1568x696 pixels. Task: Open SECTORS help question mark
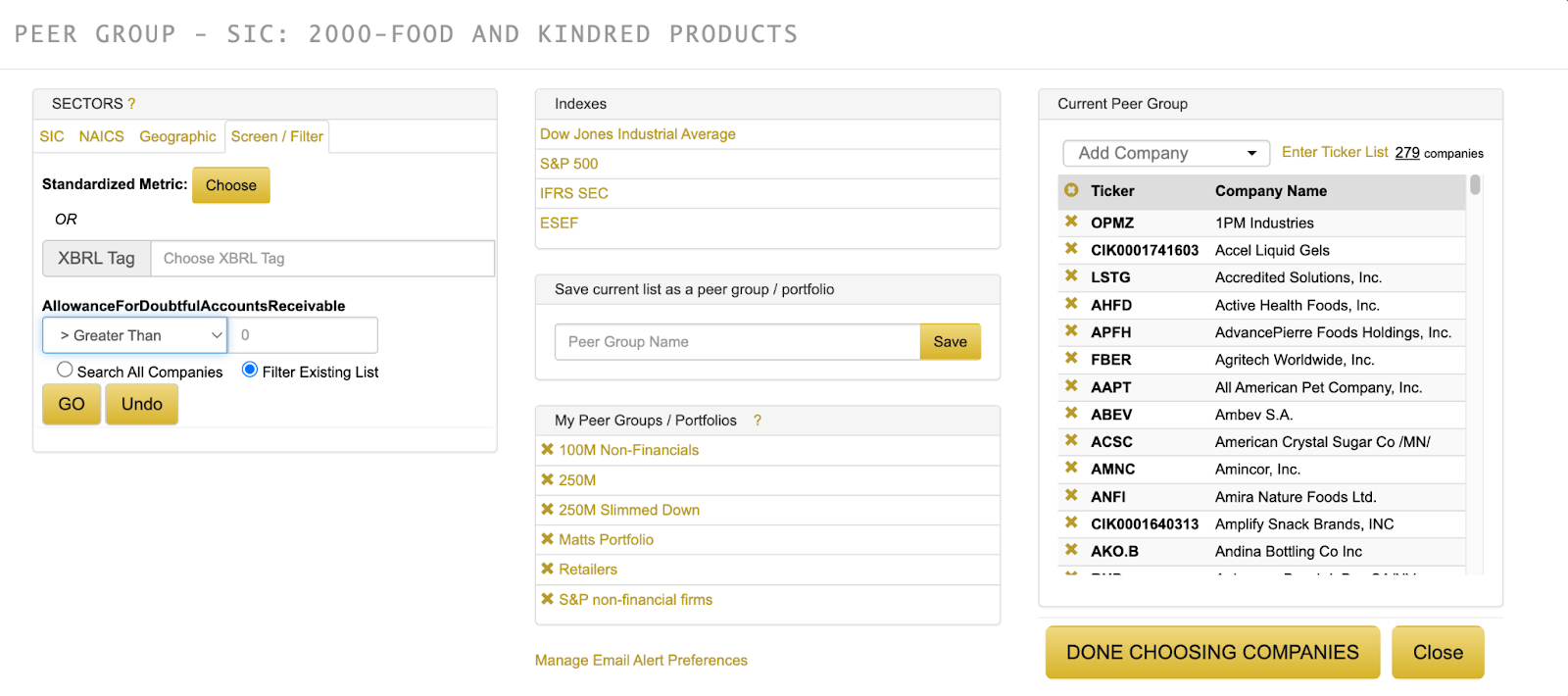[x=131, y=104]
